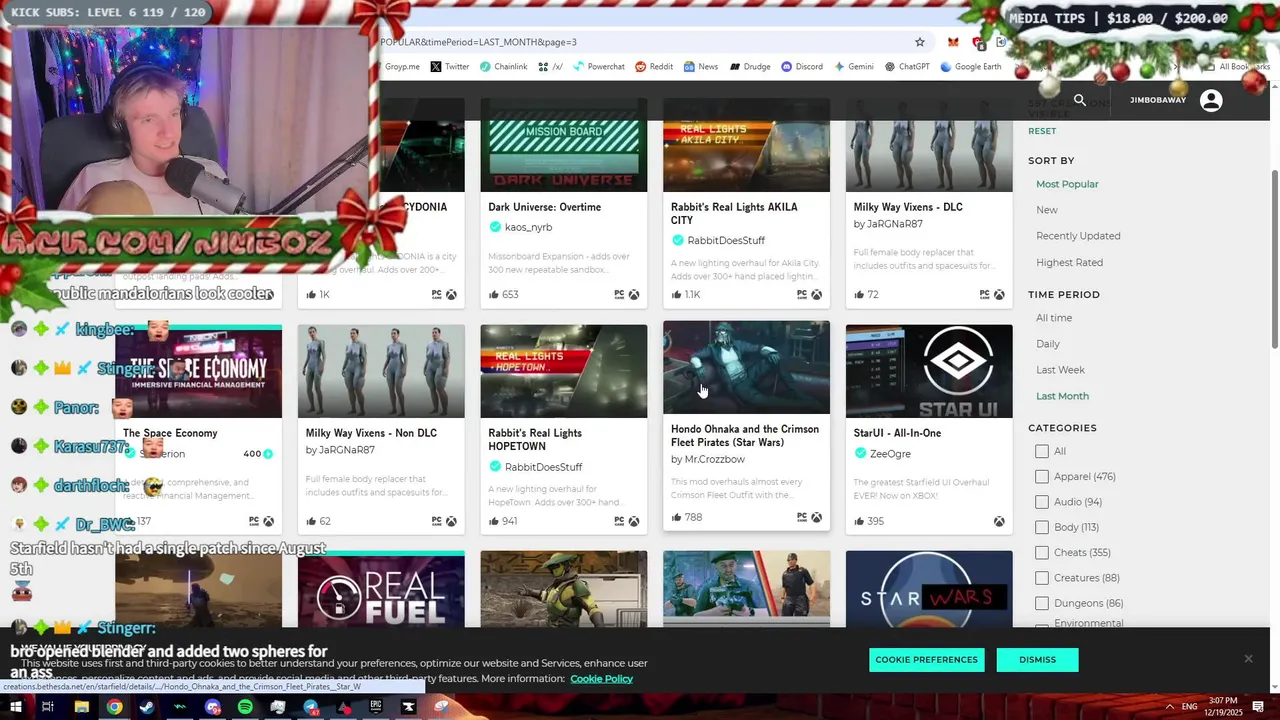Close cookie banner with X icon
1280x720 pixels.
coord(1248,658)
